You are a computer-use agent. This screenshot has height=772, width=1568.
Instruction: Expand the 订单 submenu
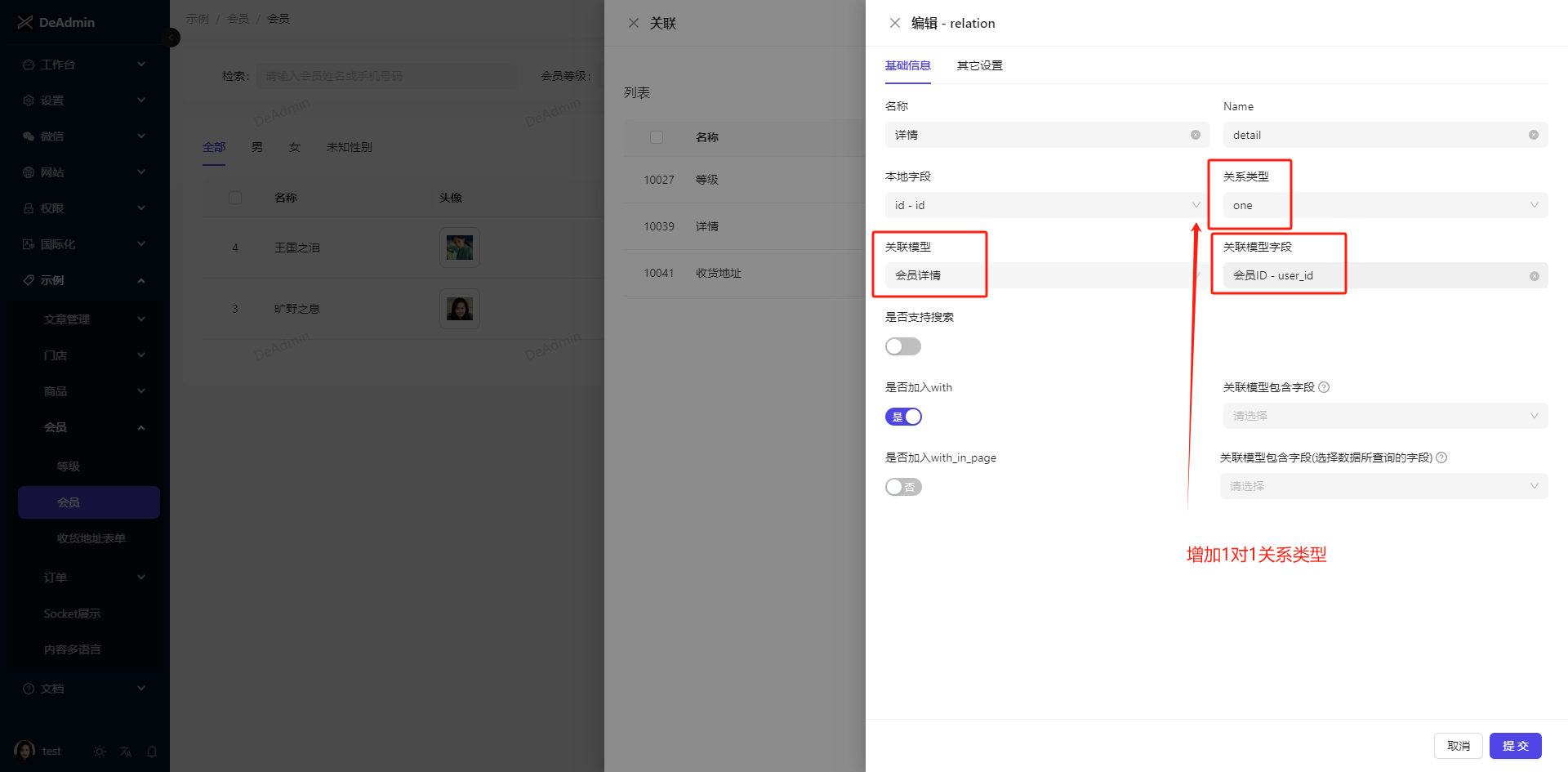[88, 578]
